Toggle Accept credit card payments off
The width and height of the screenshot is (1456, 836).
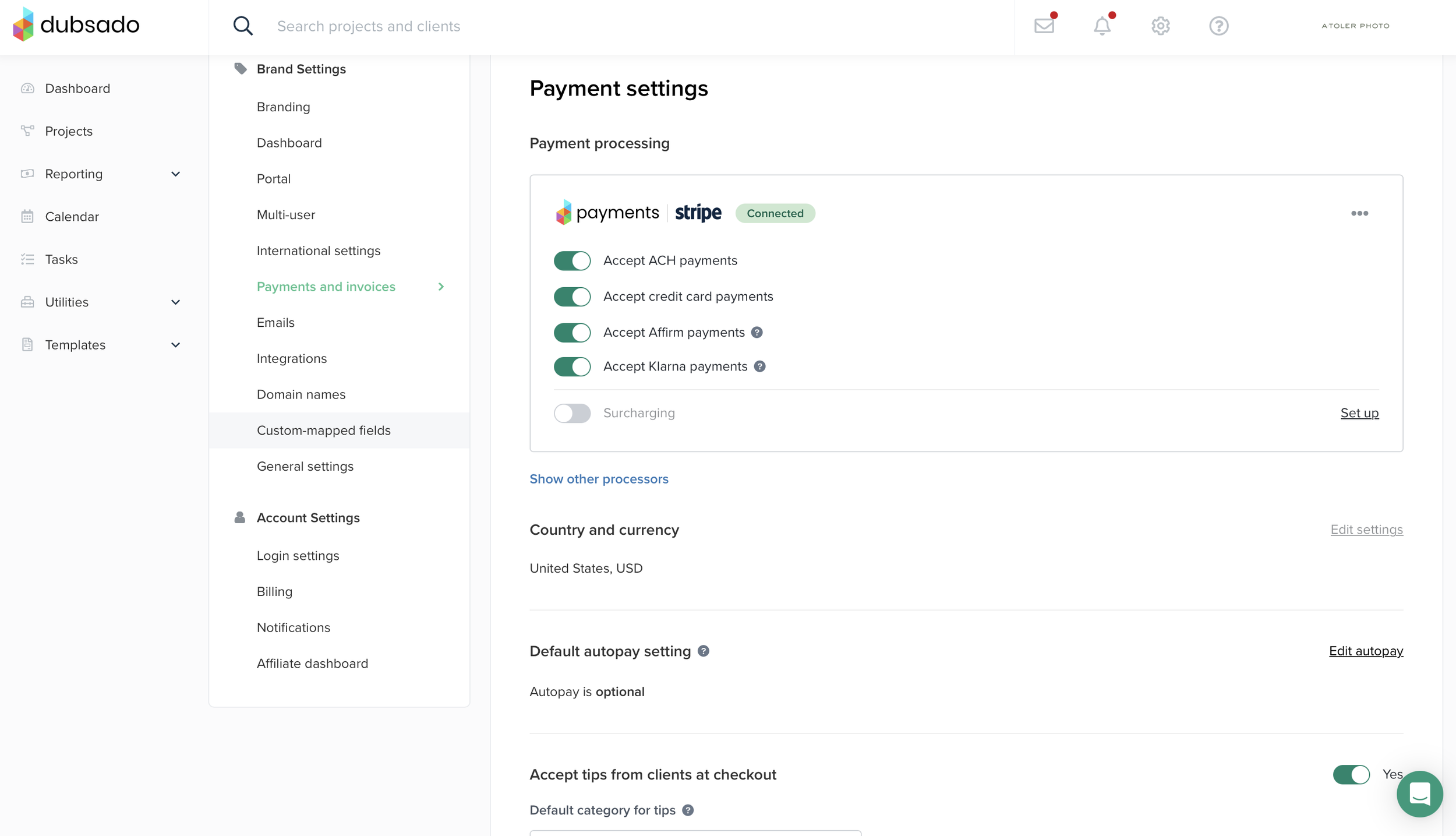tap(572, 297)
